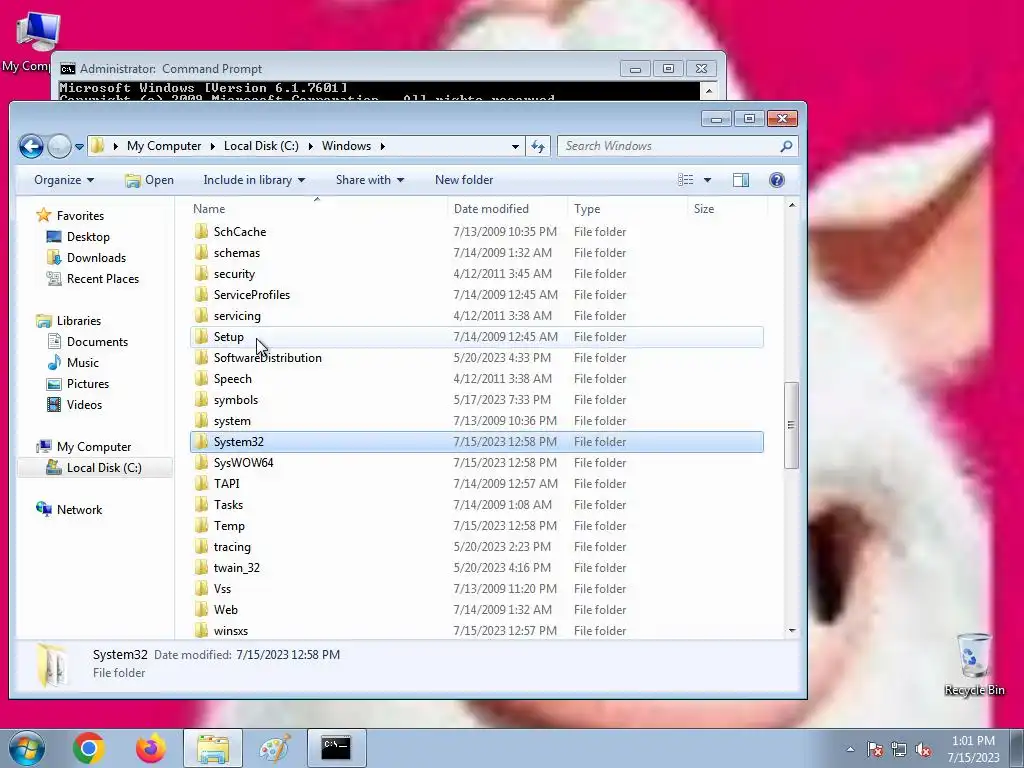Launch Firefox from the taskbar
The height and width of the screenshot is (768, 1024).
[x=151, y=748]
